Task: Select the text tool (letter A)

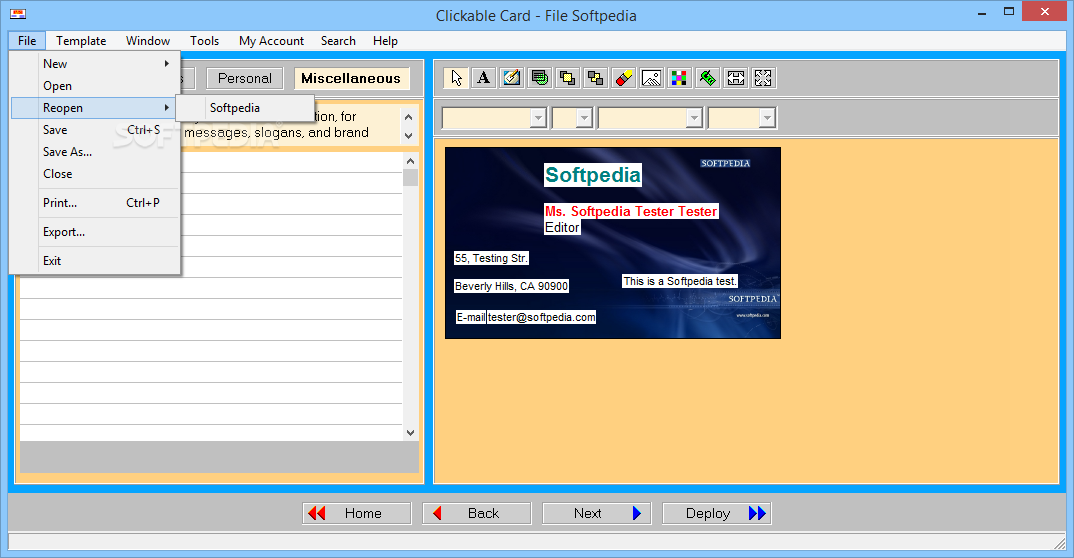Action: 484,78
